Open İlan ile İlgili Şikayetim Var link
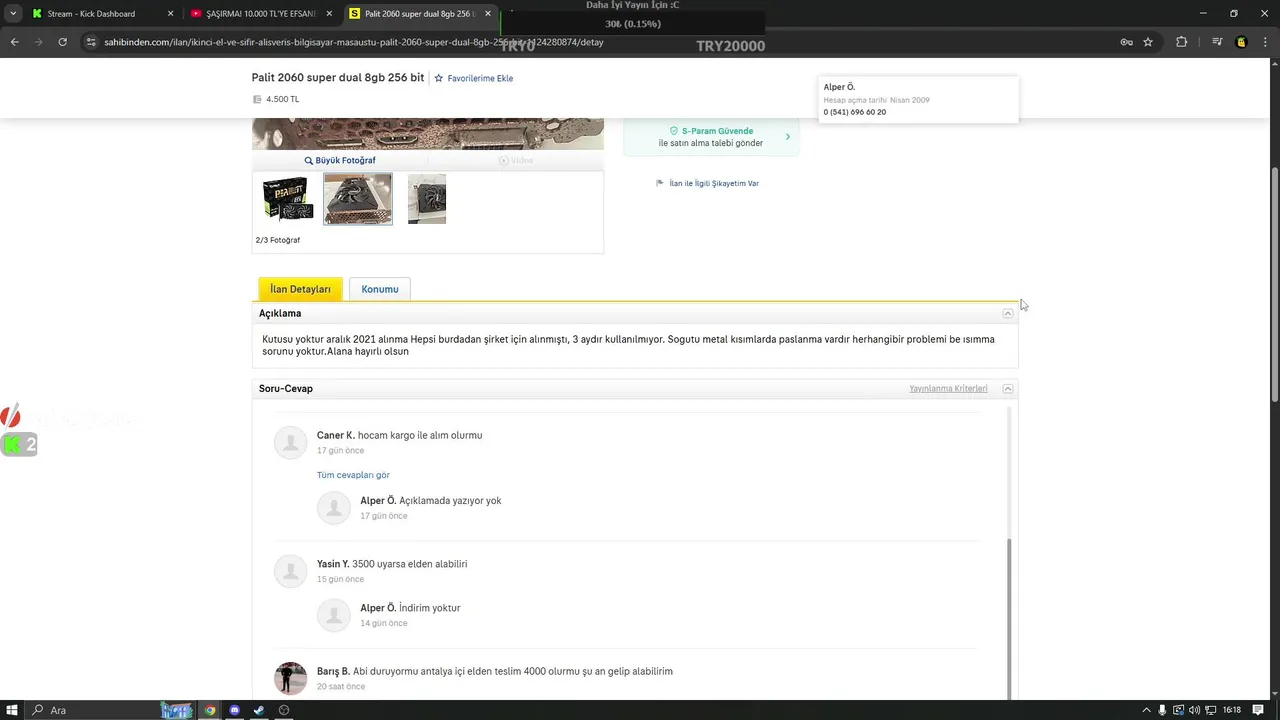 click(x=714, y=183)
